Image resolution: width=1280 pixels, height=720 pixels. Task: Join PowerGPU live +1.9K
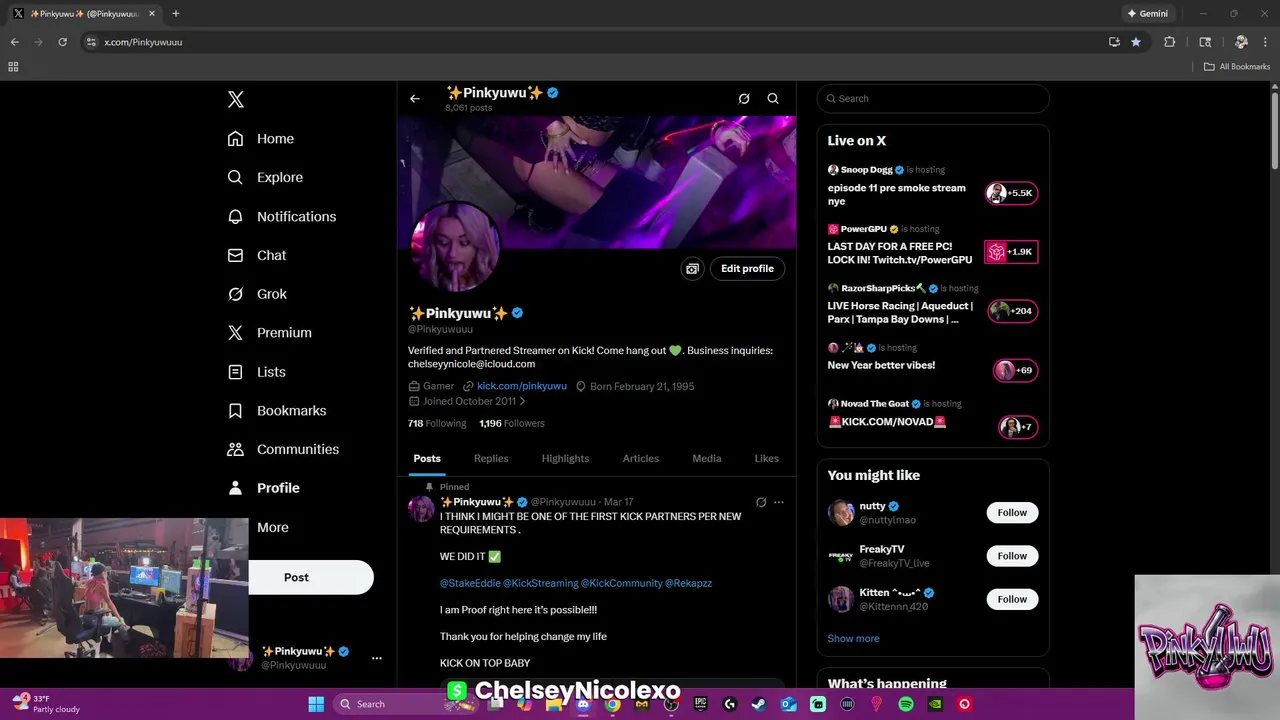[1012, 252]
